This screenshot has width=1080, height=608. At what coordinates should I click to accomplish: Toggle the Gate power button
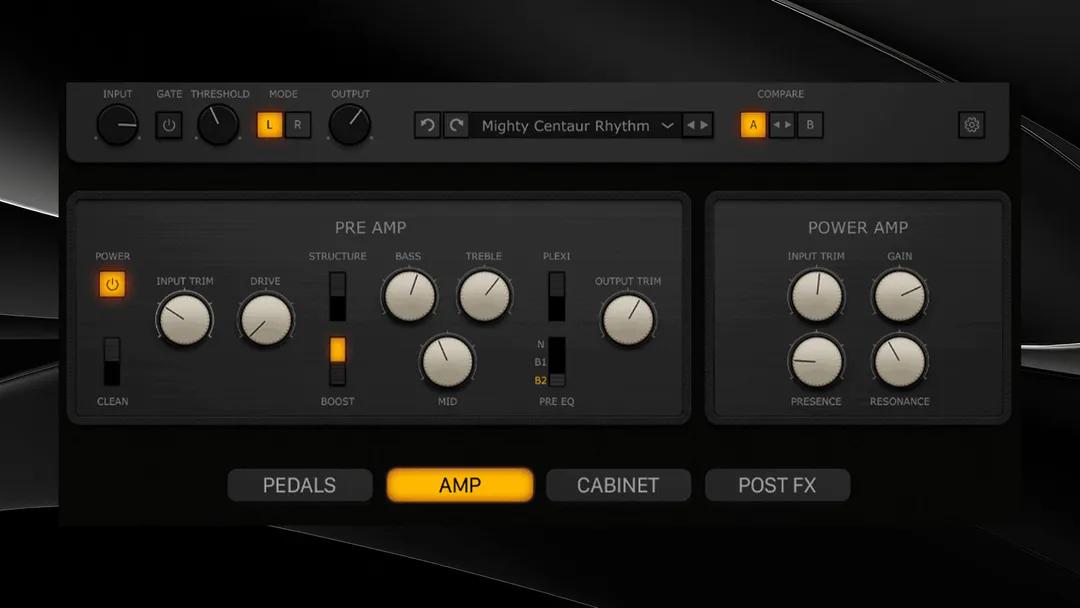169,125
